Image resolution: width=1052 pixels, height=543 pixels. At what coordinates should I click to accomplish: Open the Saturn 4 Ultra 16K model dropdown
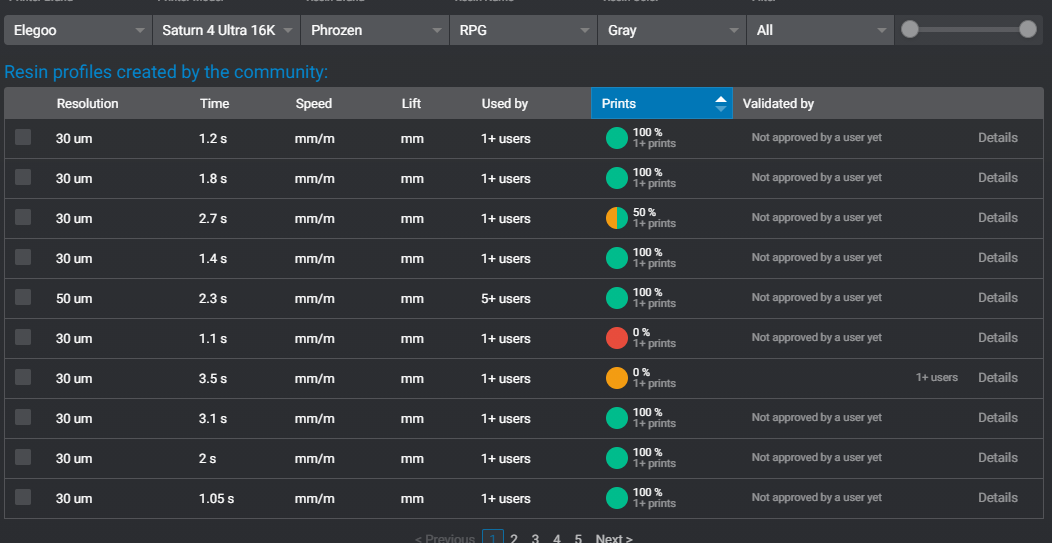[x=226, y=30]
